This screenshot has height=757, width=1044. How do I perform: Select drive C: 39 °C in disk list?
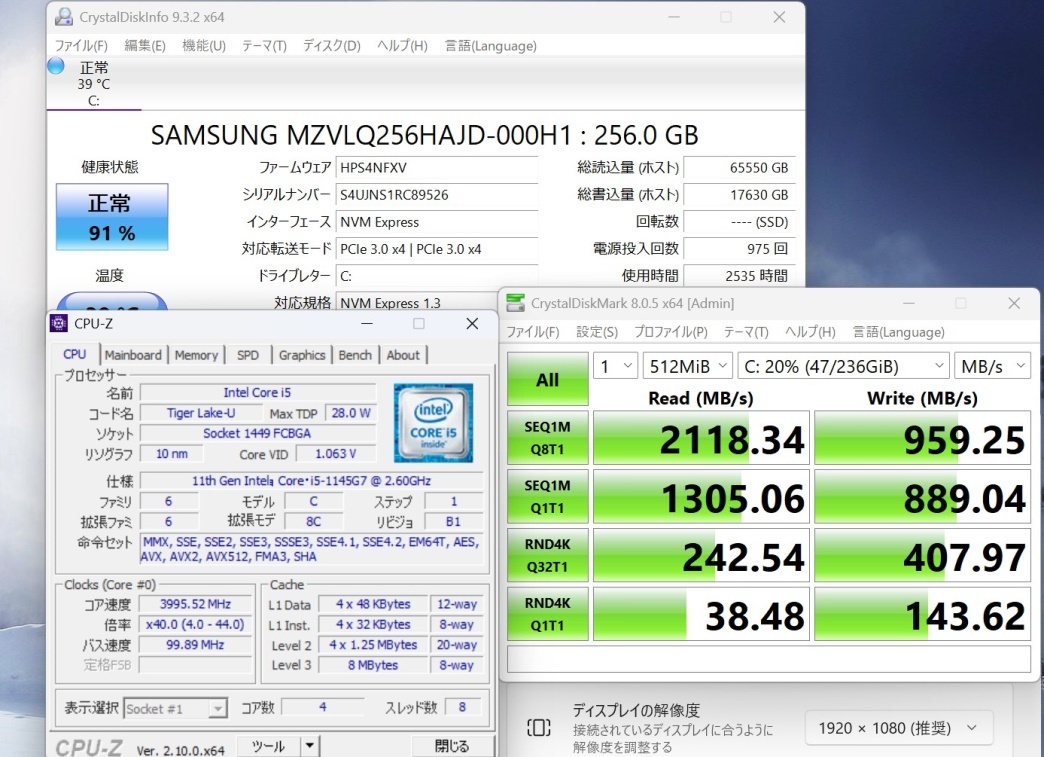pos(94,84)
